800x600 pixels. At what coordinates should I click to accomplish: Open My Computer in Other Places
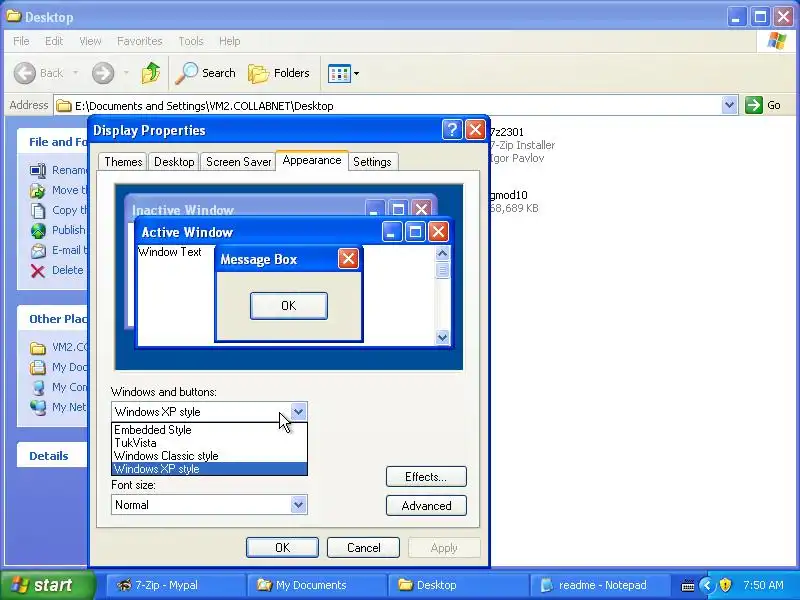pyautogui.click(x=59, y=387)
